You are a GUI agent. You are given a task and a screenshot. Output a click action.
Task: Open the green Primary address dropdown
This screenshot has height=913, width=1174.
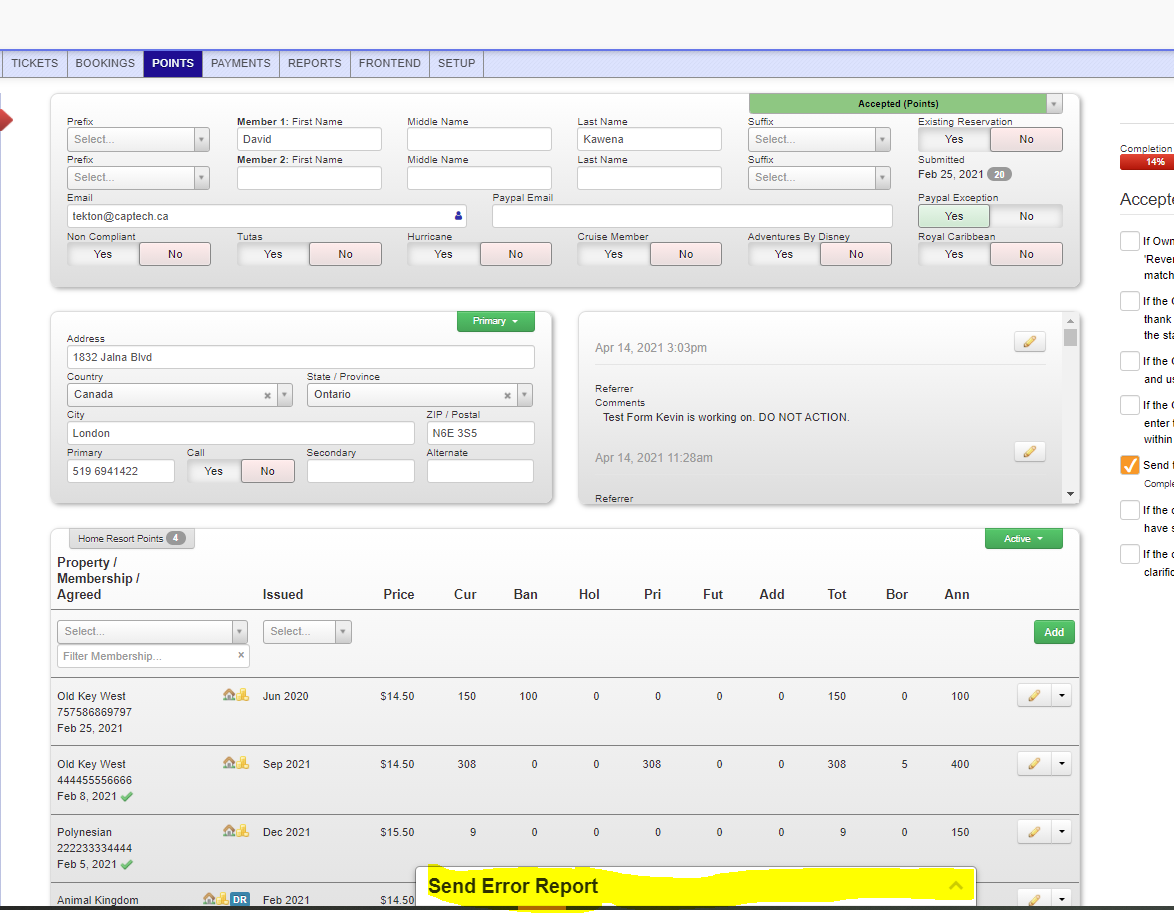(495, 322)
